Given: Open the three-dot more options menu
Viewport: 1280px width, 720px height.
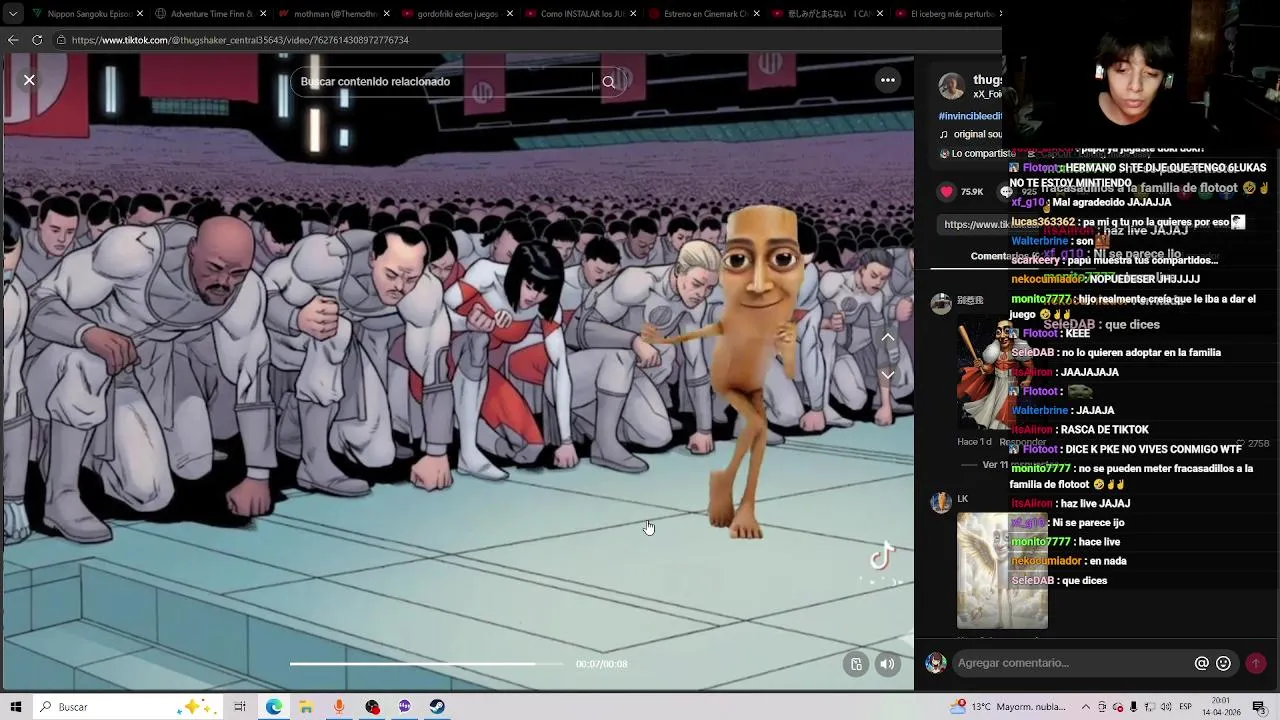Looking at the screenshot, I should pyautogui.click(x=888, y=80).
